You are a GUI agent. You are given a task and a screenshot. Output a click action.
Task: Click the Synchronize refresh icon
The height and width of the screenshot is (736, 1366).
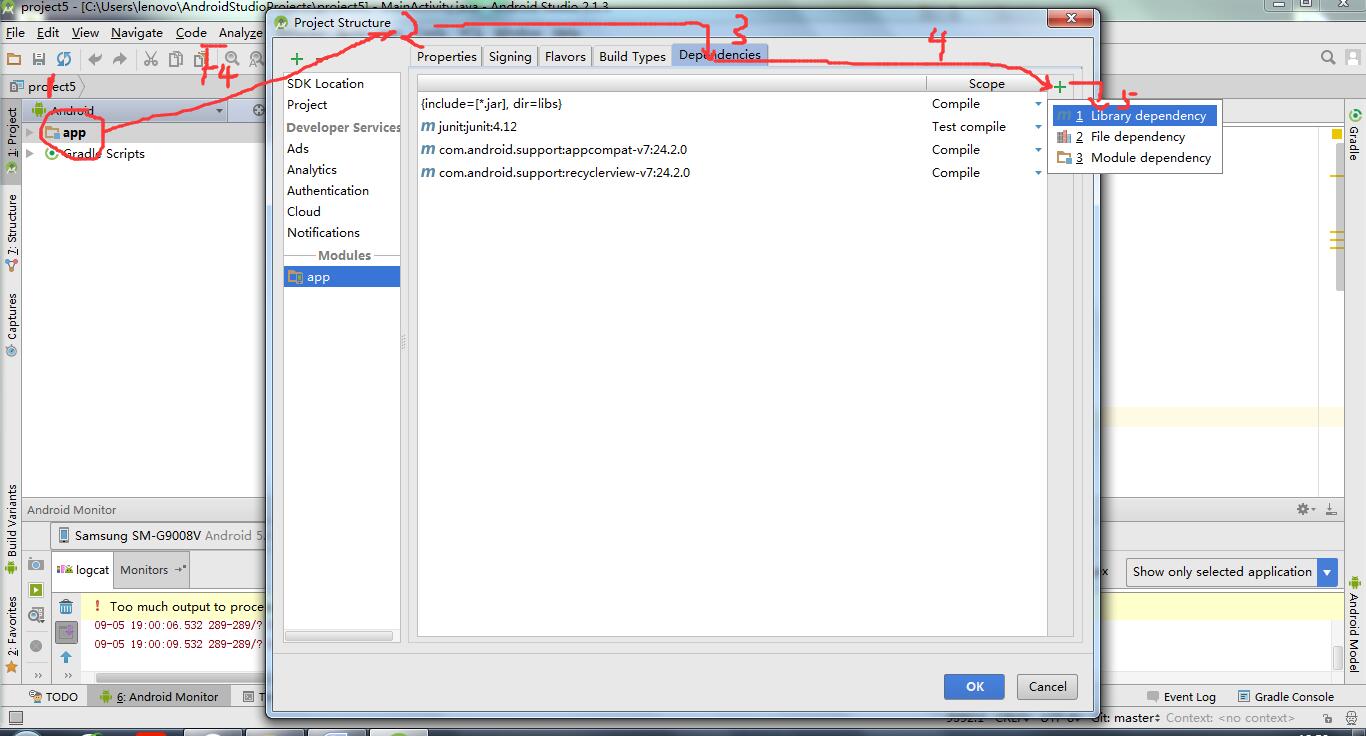(64, 59)
